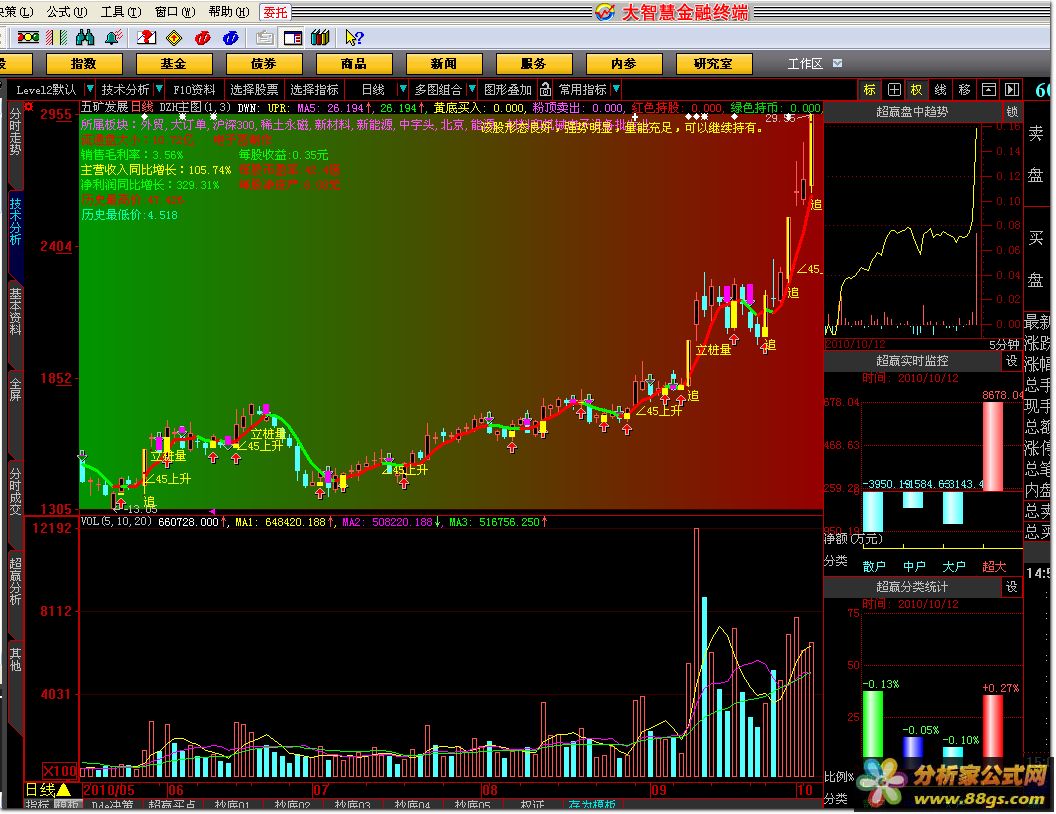The width and height of the screenshot is (1056, 814).
Task: Open the 工具 menu
Action: [121, 12]
